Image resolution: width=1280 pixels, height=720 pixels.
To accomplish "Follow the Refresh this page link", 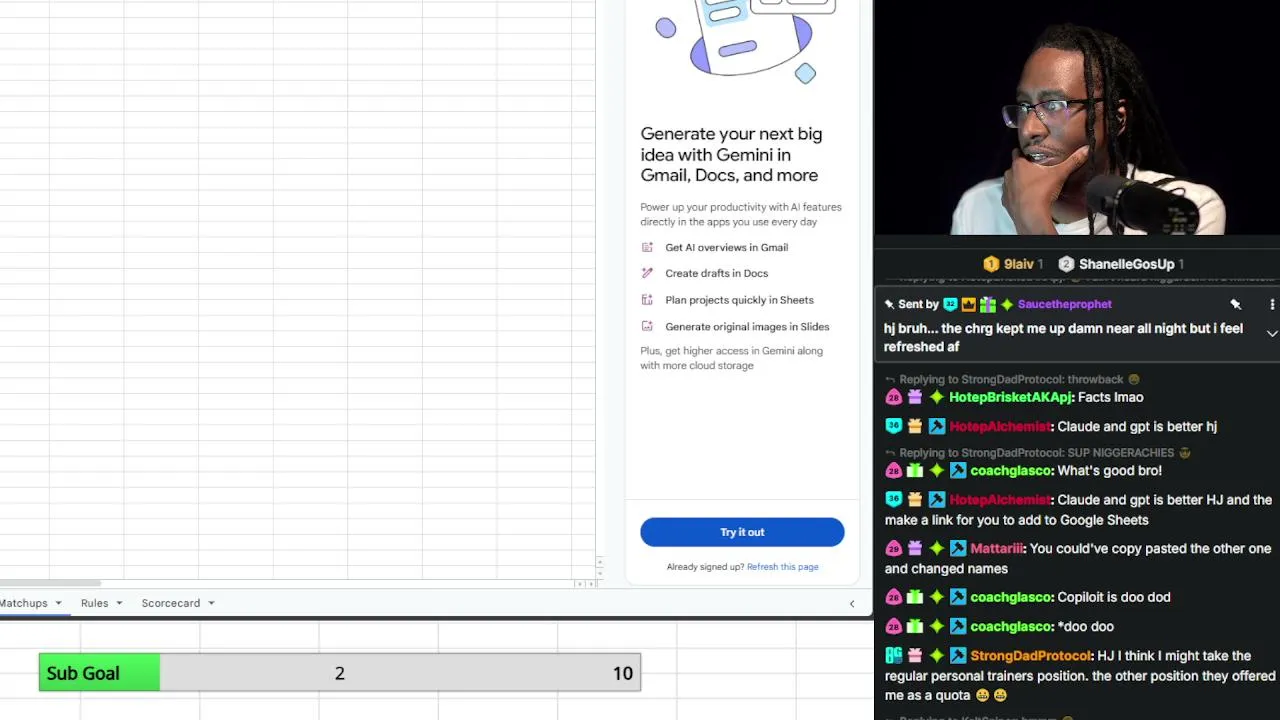I will (782, 567).
